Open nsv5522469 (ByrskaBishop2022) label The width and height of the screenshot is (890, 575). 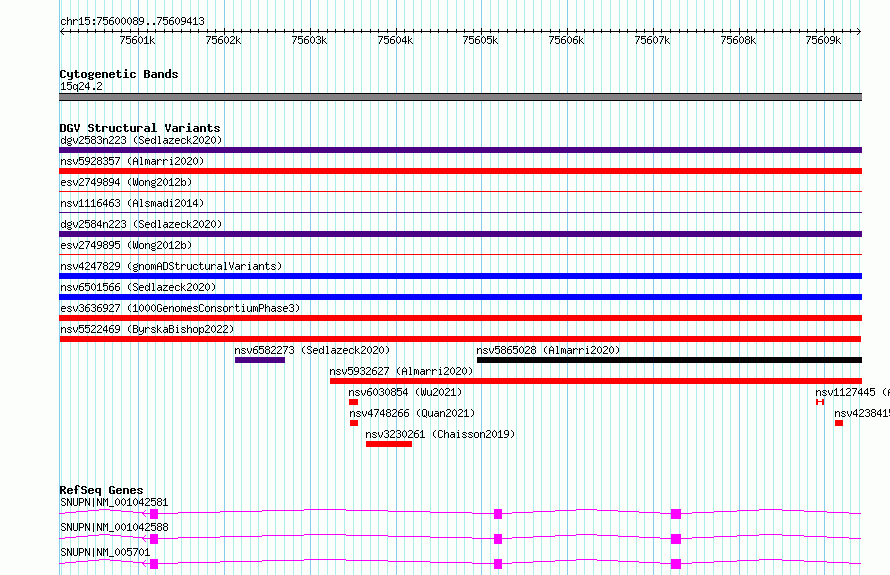coord(147,329)
